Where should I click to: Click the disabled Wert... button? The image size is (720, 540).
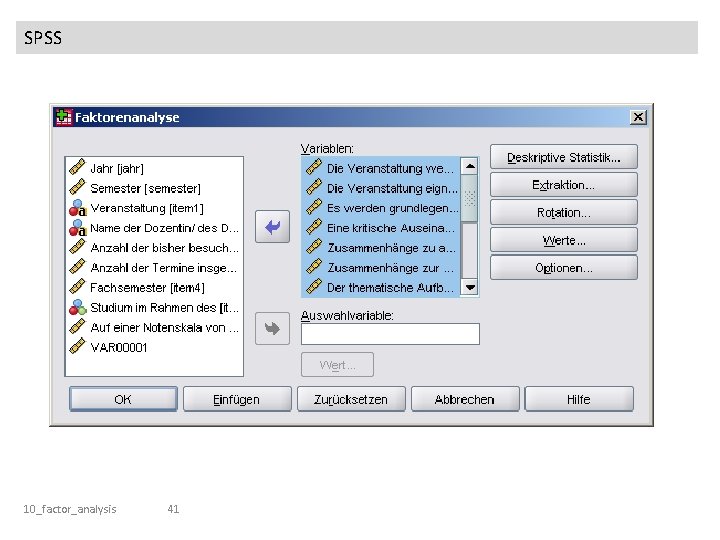coord(337,365)
